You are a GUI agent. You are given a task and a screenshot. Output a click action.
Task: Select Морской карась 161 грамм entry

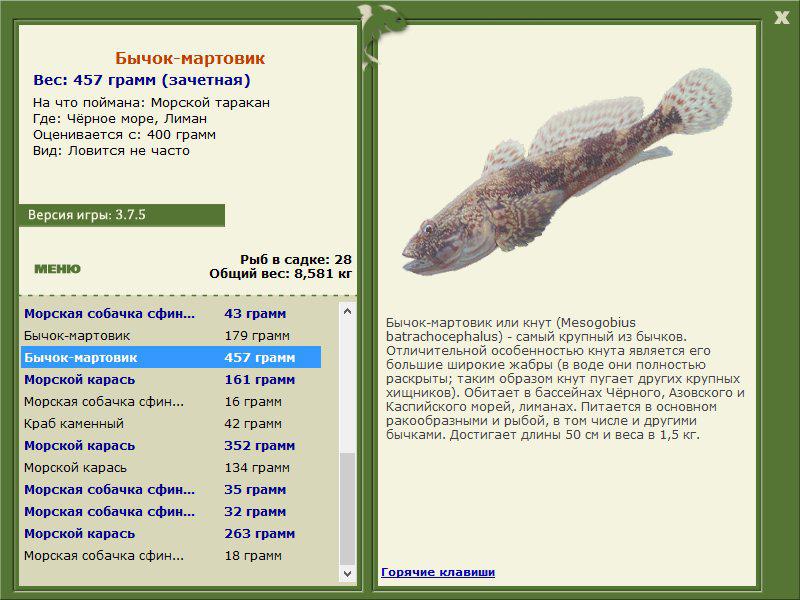pos(171,380)
